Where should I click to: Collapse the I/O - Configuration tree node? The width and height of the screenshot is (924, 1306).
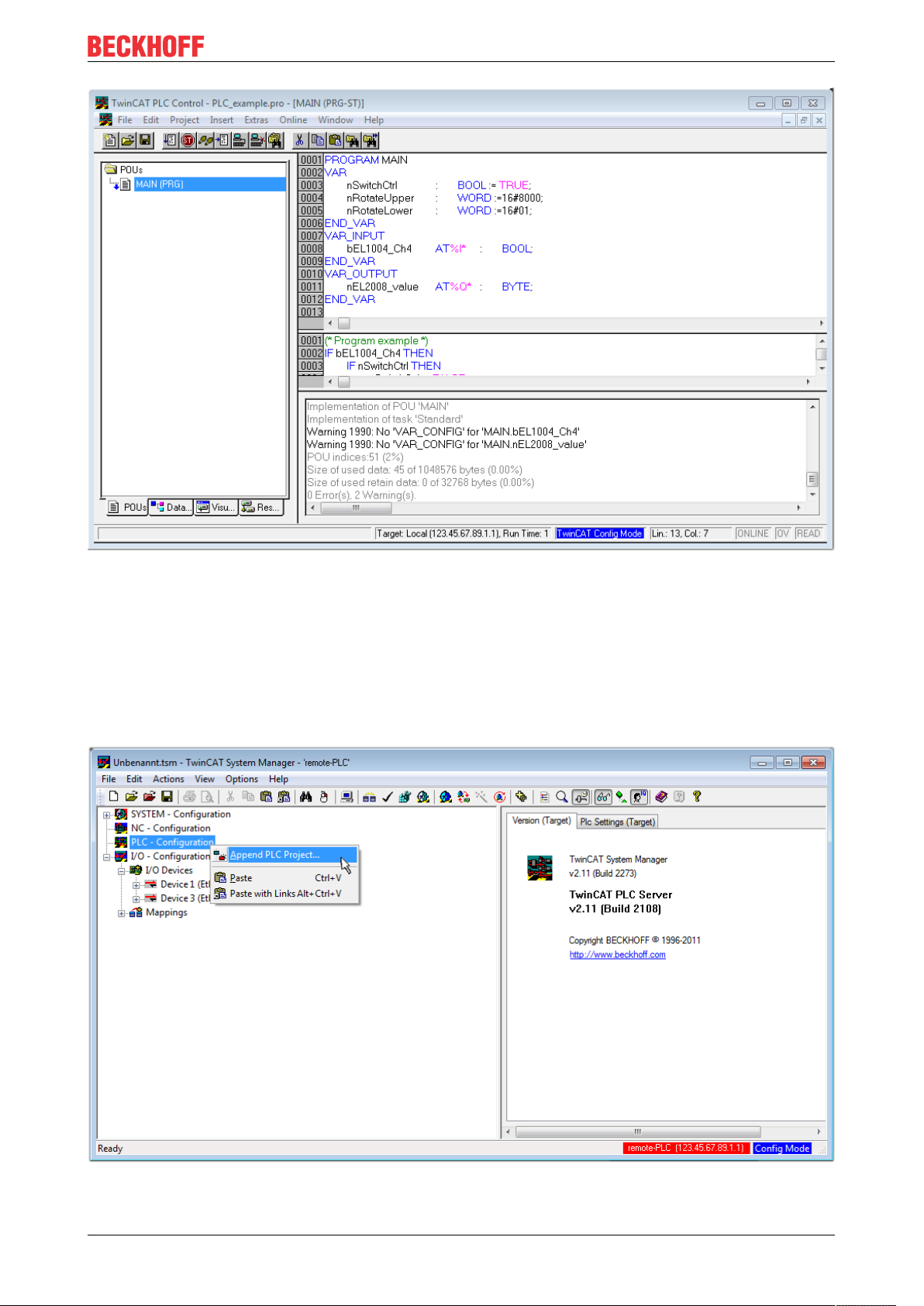(x=107, y=856)
